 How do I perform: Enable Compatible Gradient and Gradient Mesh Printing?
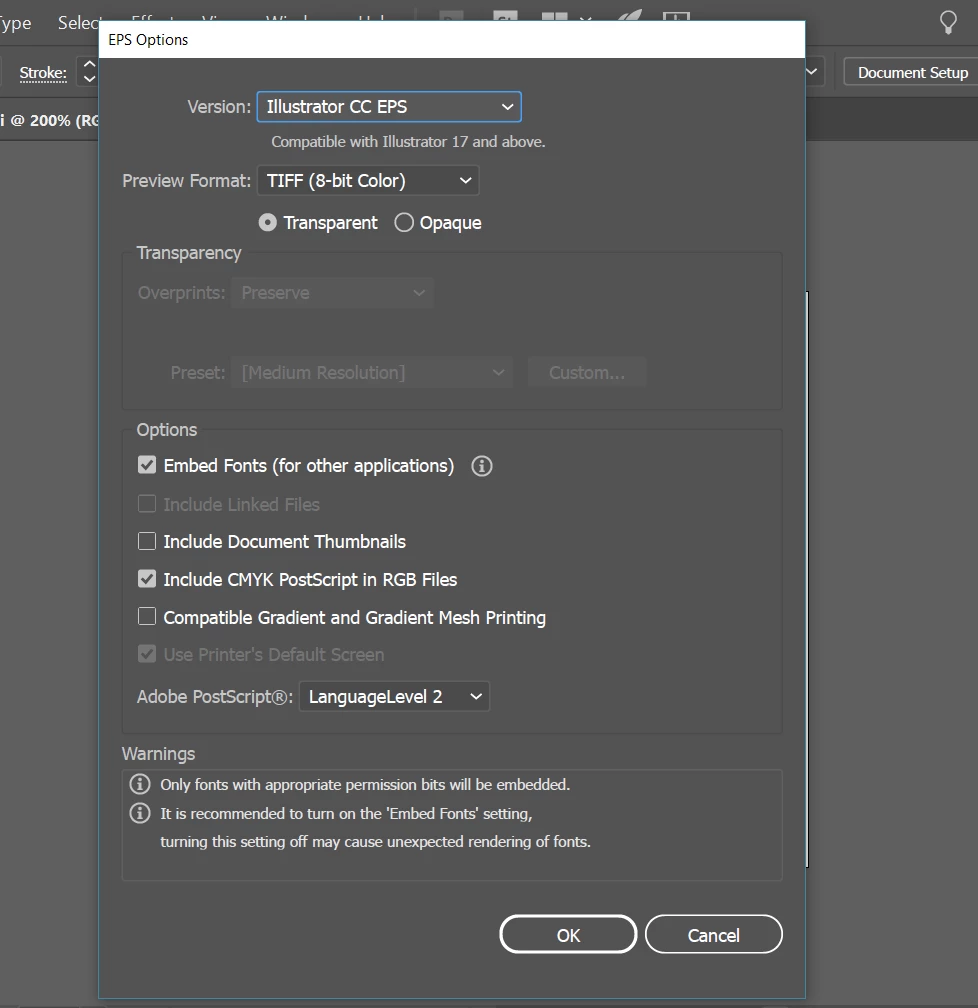147,616
